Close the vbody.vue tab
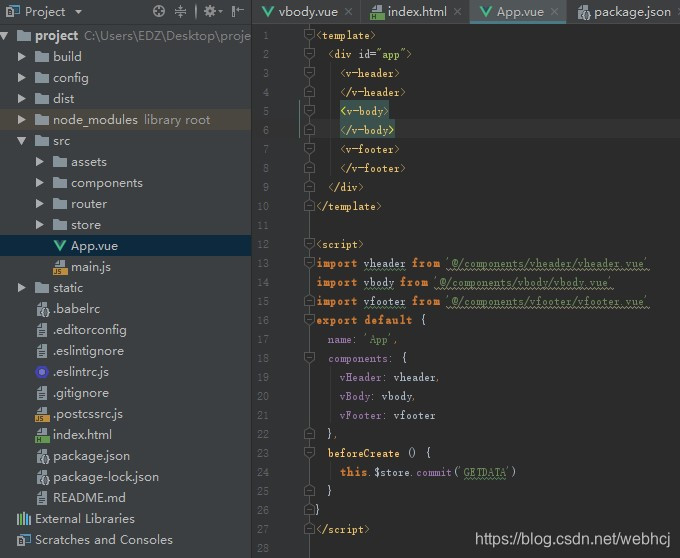 click(348, 12)
